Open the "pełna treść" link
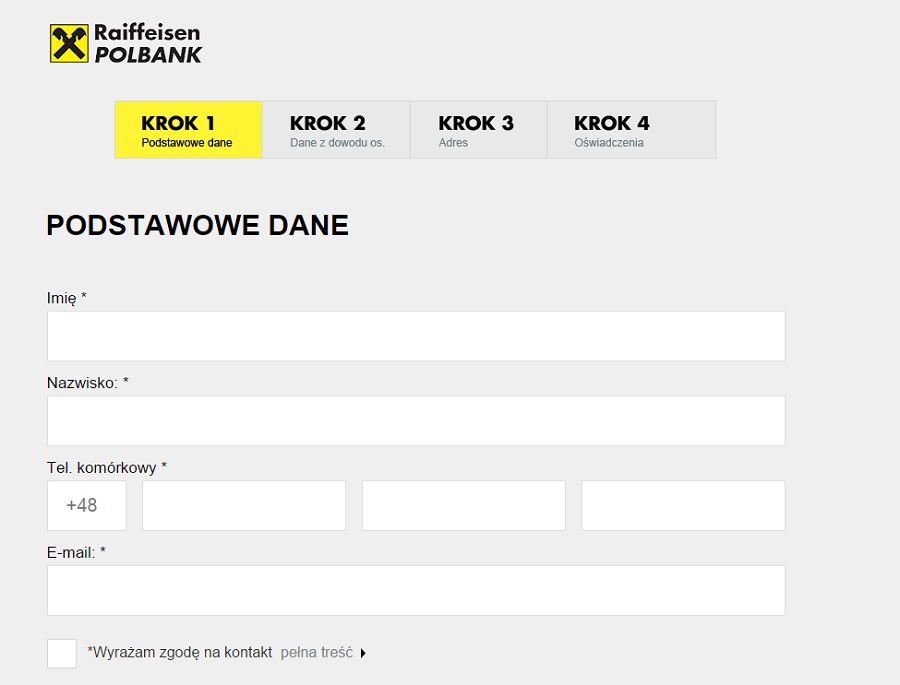900x685 pixels. pyautogui.click(x=316, y=653)
